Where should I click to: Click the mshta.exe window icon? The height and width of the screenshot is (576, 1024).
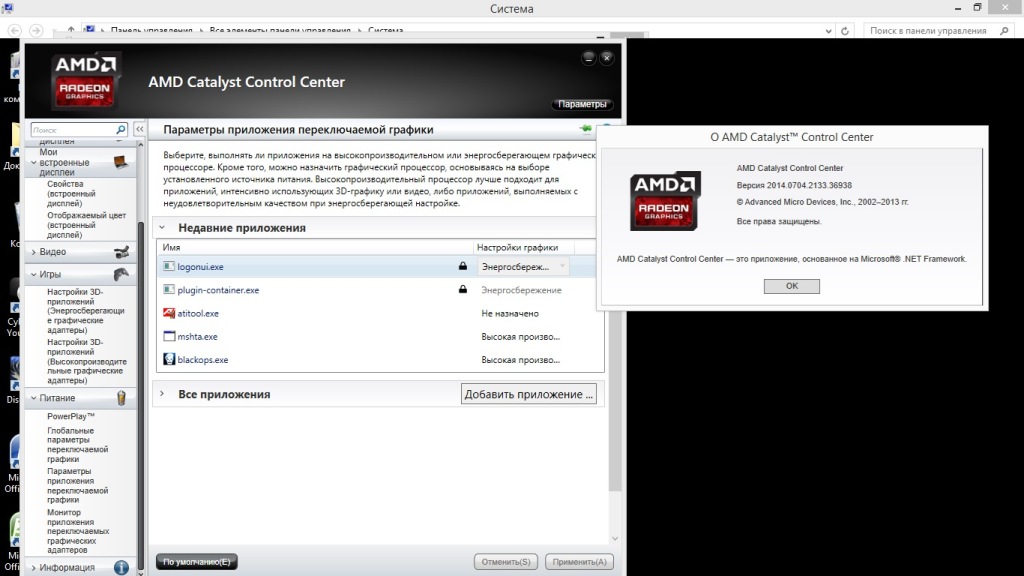(x=169, y=337)
